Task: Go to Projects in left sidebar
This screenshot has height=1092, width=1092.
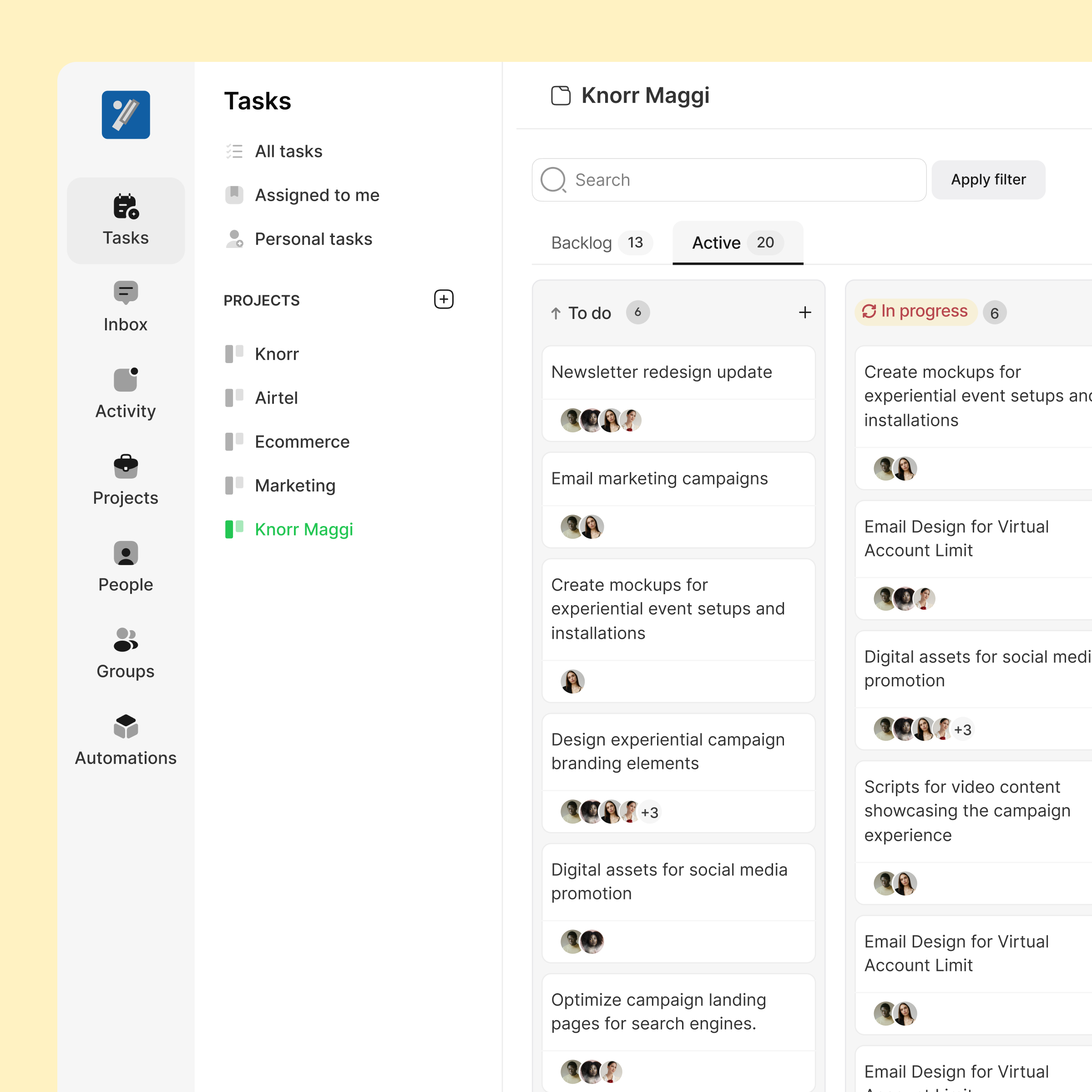Action: coord(126,480)
